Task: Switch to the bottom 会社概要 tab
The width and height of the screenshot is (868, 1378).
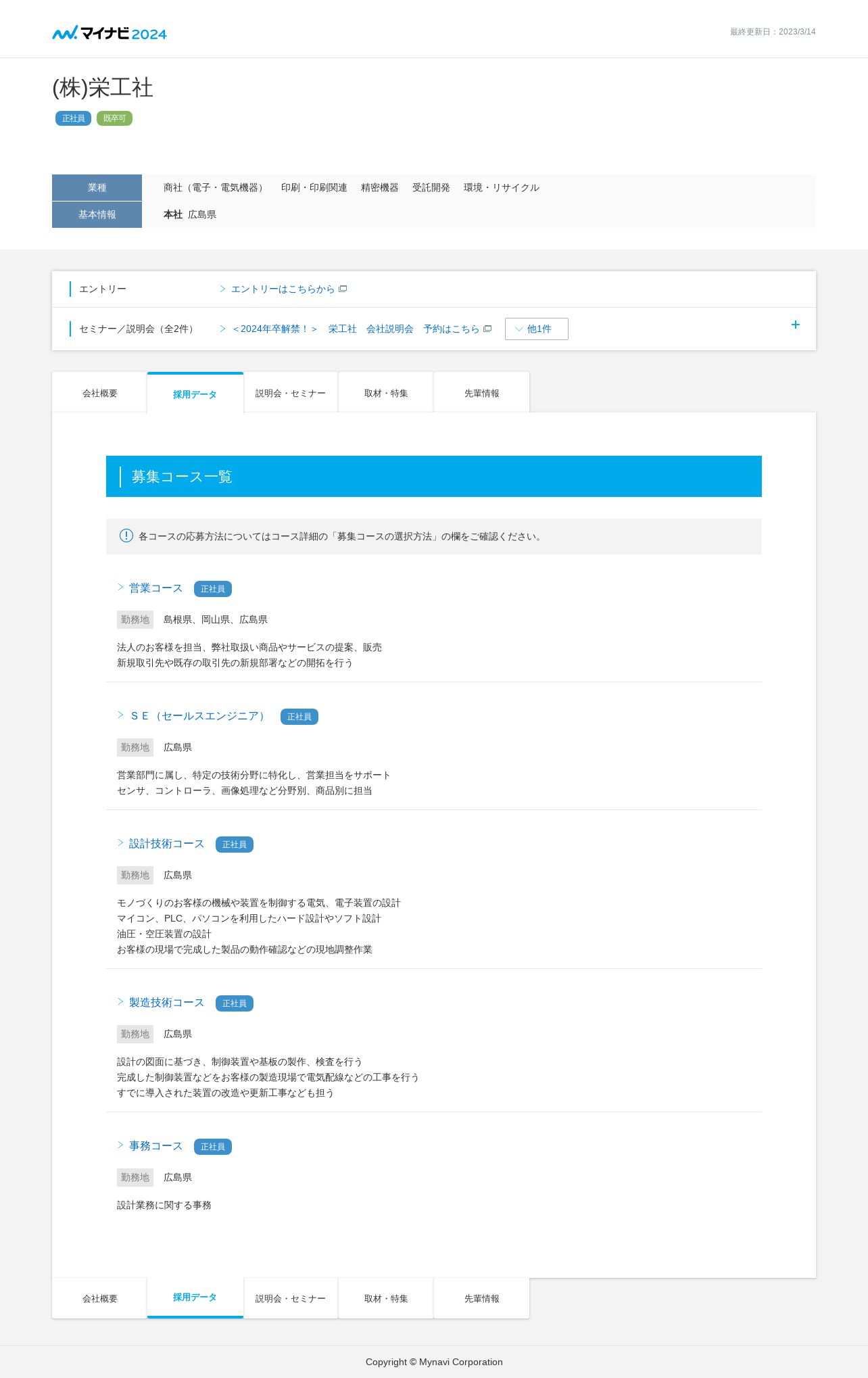Action: pos(99,1298)
